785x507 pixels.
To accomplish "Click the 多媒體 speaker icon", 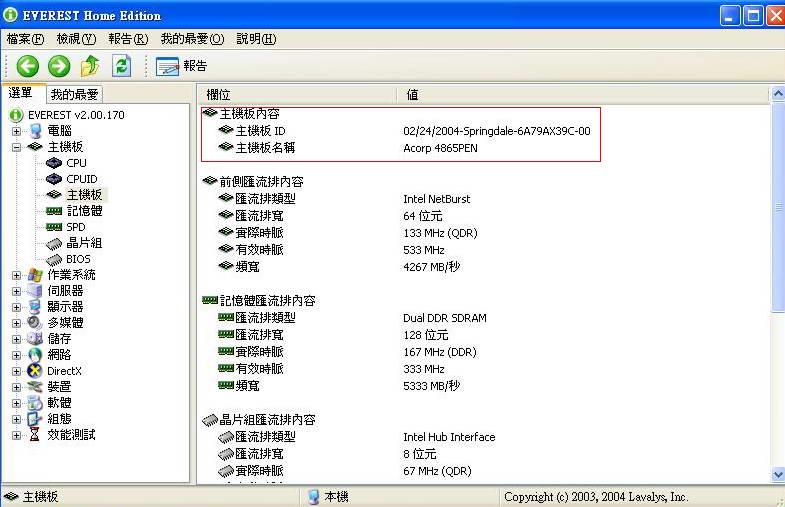I will click(x=35, y=323).
